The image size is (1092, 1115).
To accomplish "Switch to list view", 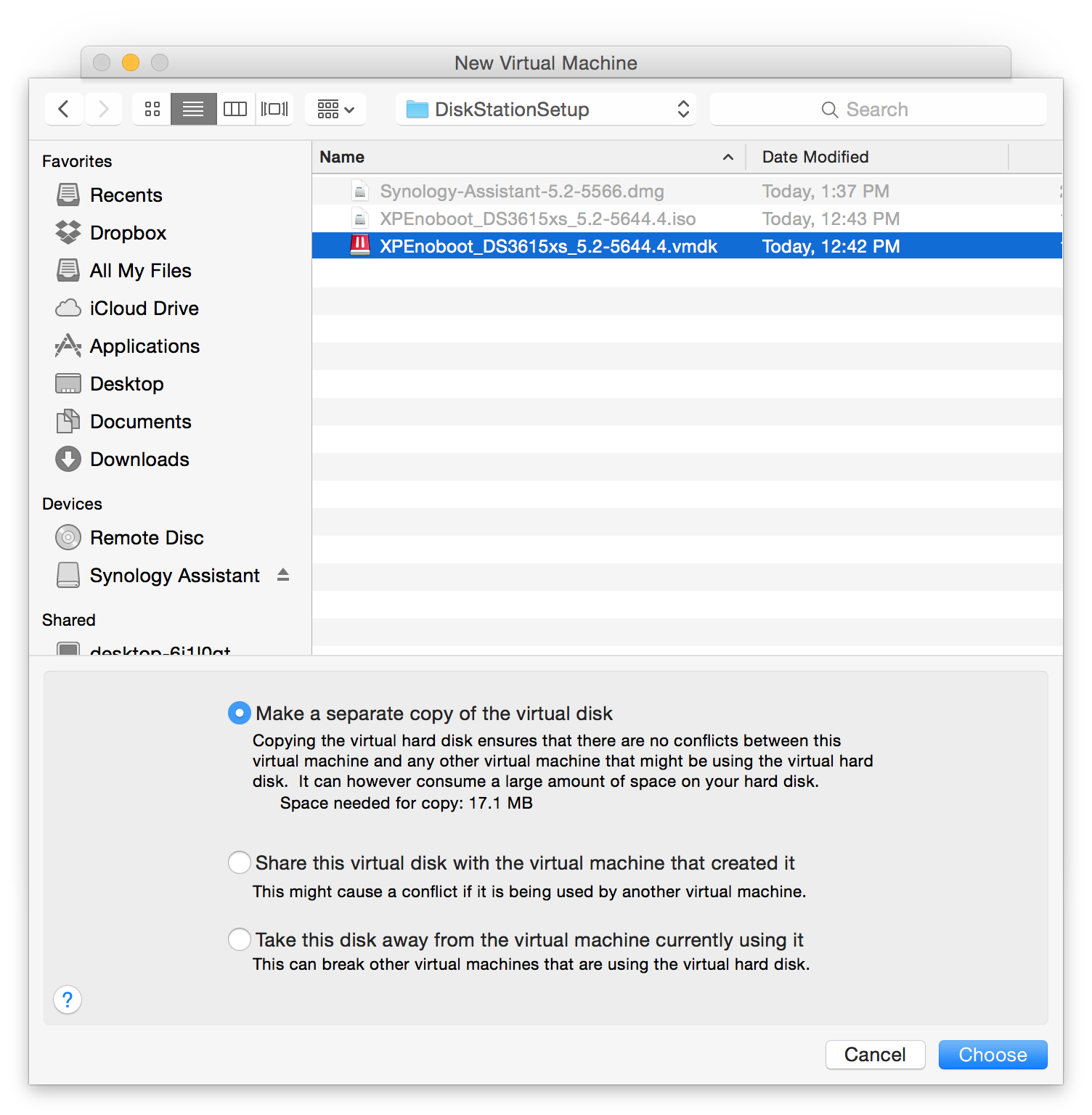I will (x=193, y=109).
